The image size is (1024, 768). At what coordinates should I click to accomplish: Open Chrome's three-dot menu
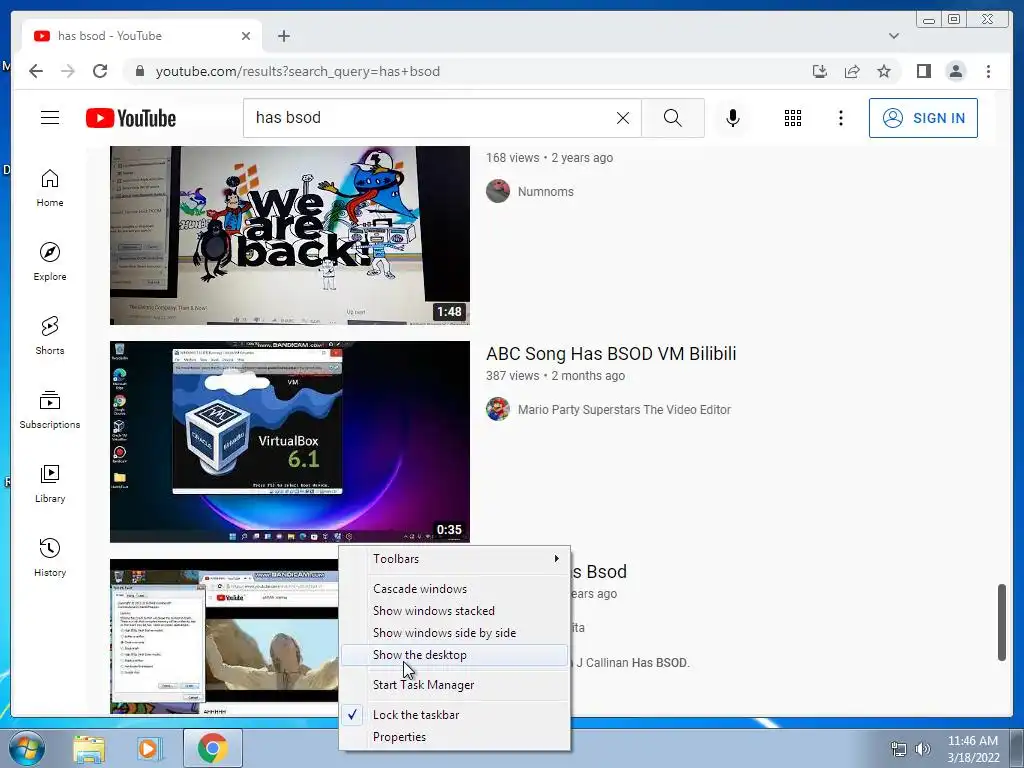[x=988, y=71]
